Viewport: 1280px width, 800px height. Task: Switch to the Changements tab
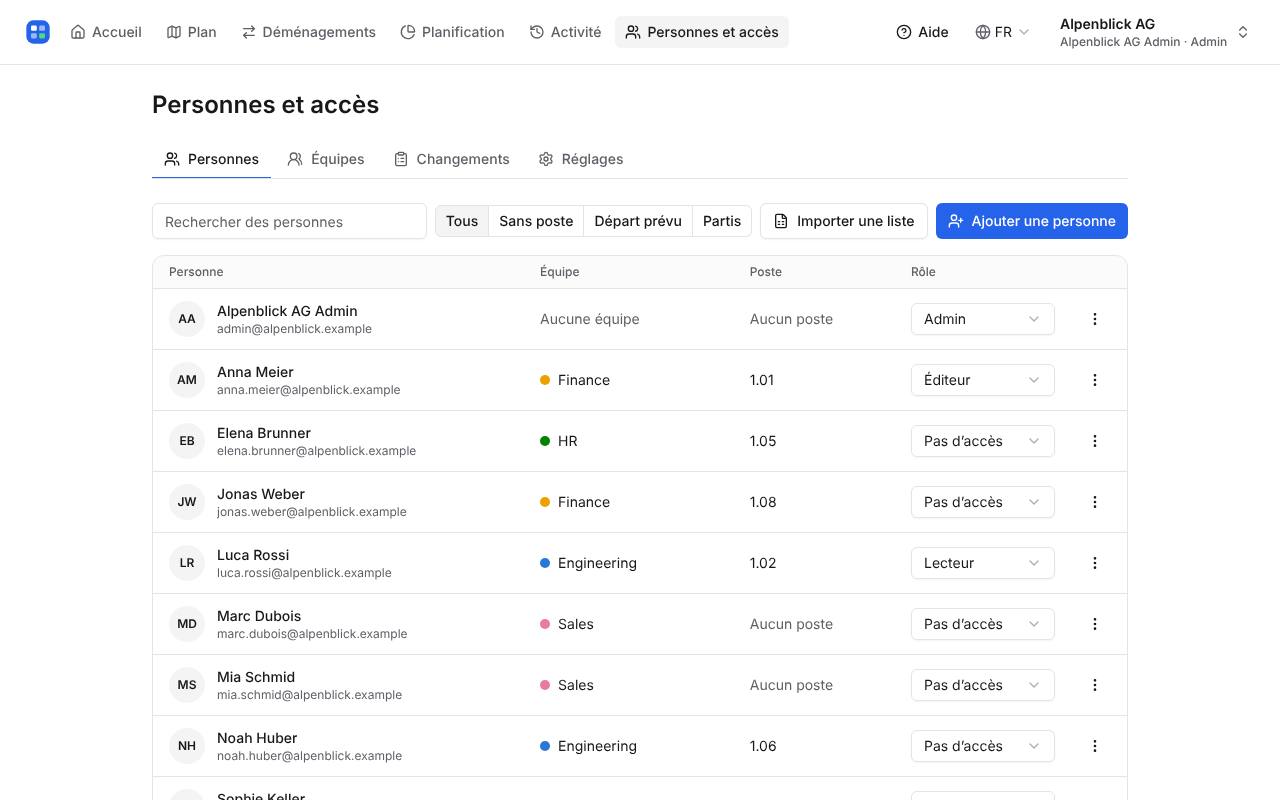pyautogui.click(x=452, y=159)
